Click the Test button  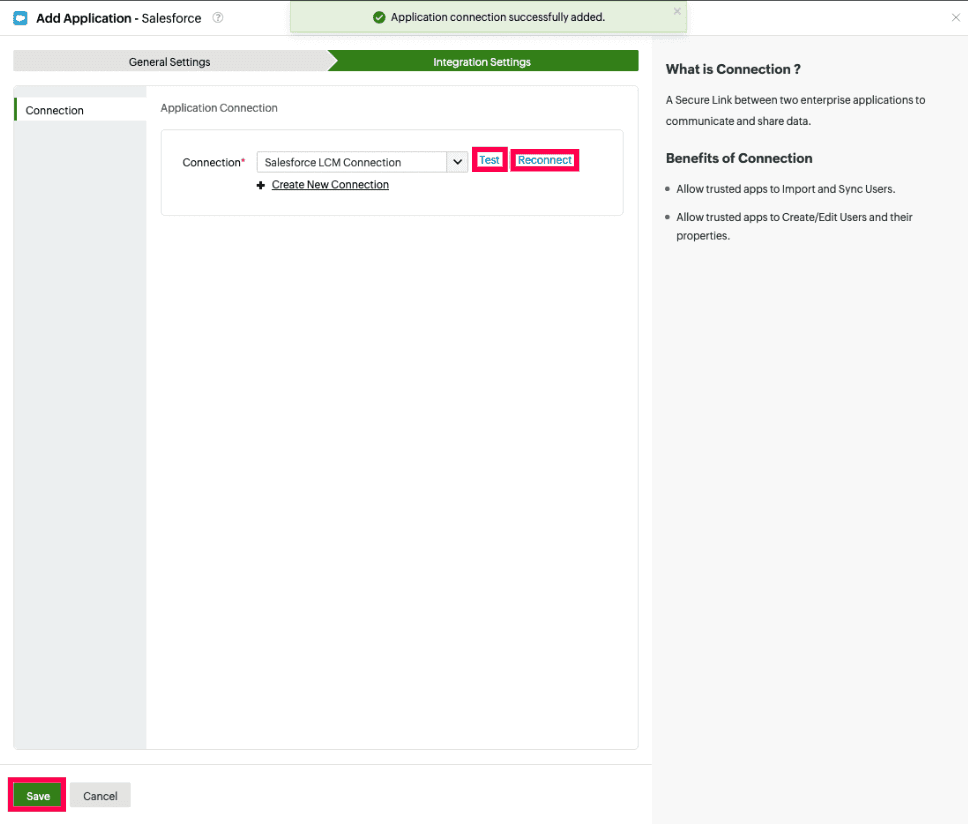pos(489,159)
